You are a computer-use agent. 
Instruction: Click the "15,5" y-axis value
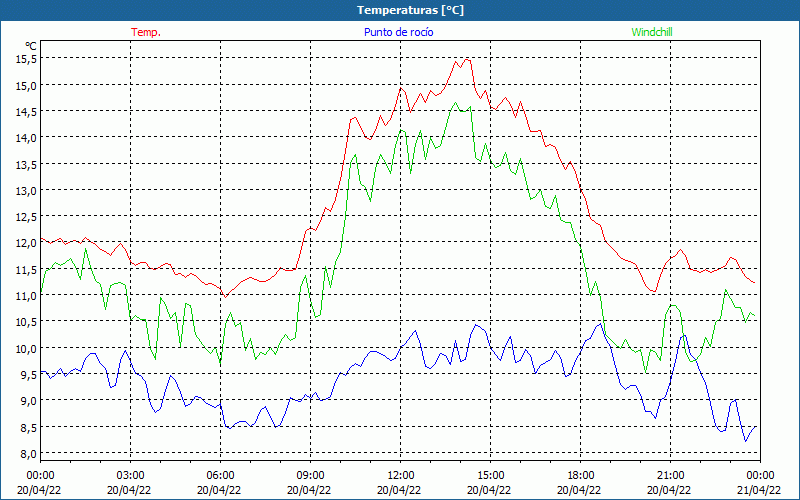tap(26, 59)
